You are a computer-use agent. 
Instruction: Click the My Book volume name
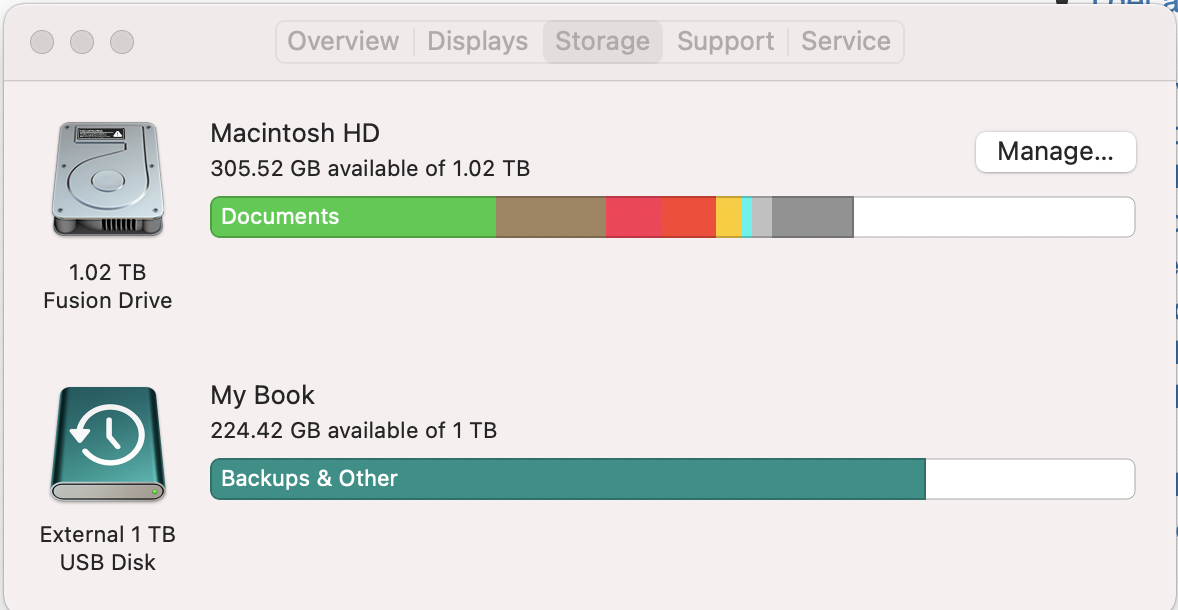pyautogui.click(x=262, y=395)
